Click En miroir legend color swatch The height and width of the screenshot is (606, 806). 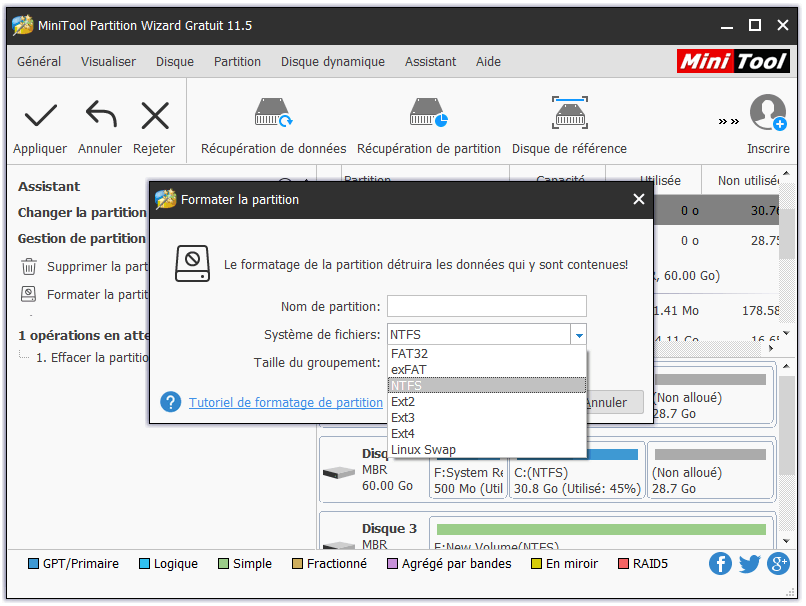[x=536, y=564]
